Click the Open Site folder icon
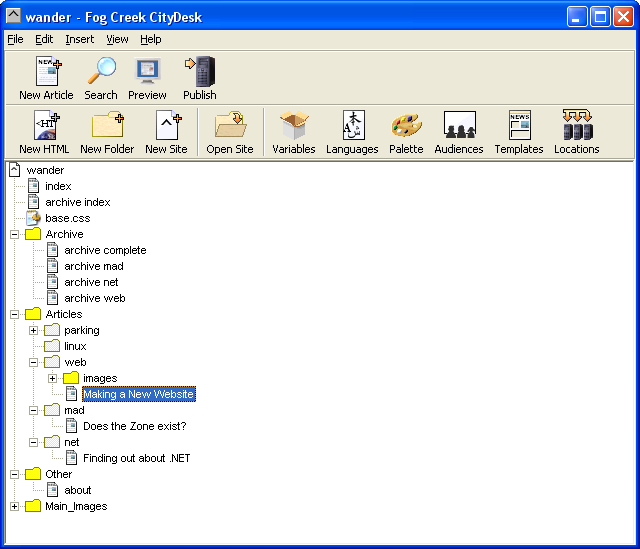 230,124
